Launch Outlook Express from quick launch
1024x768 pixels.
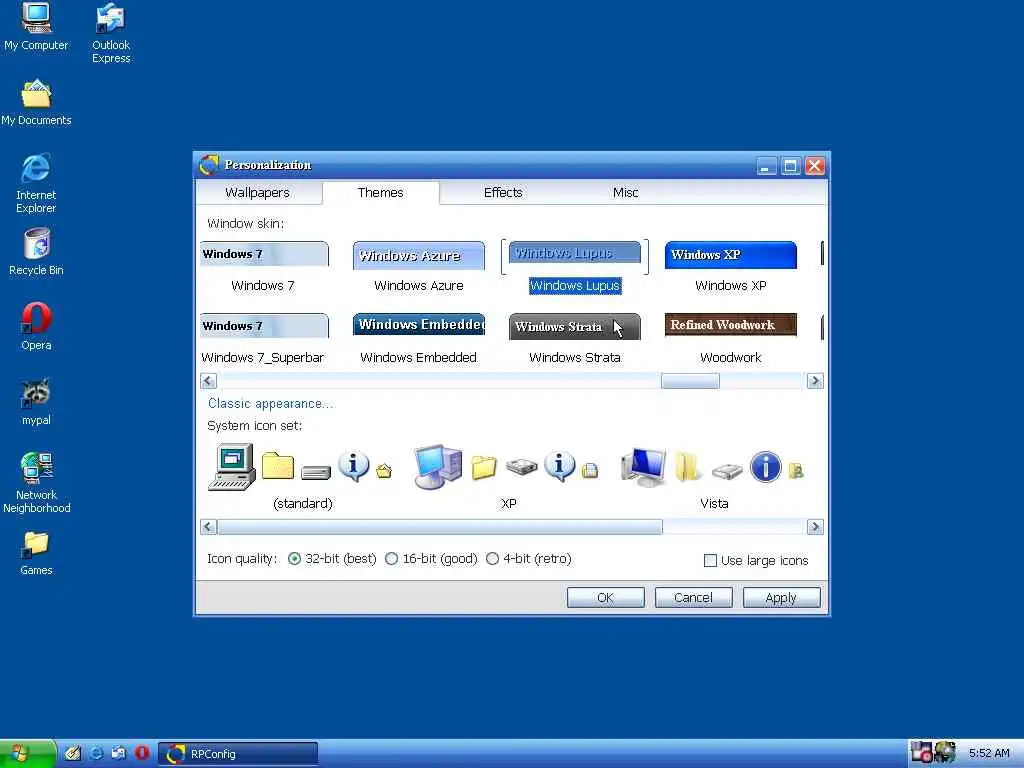119,753
